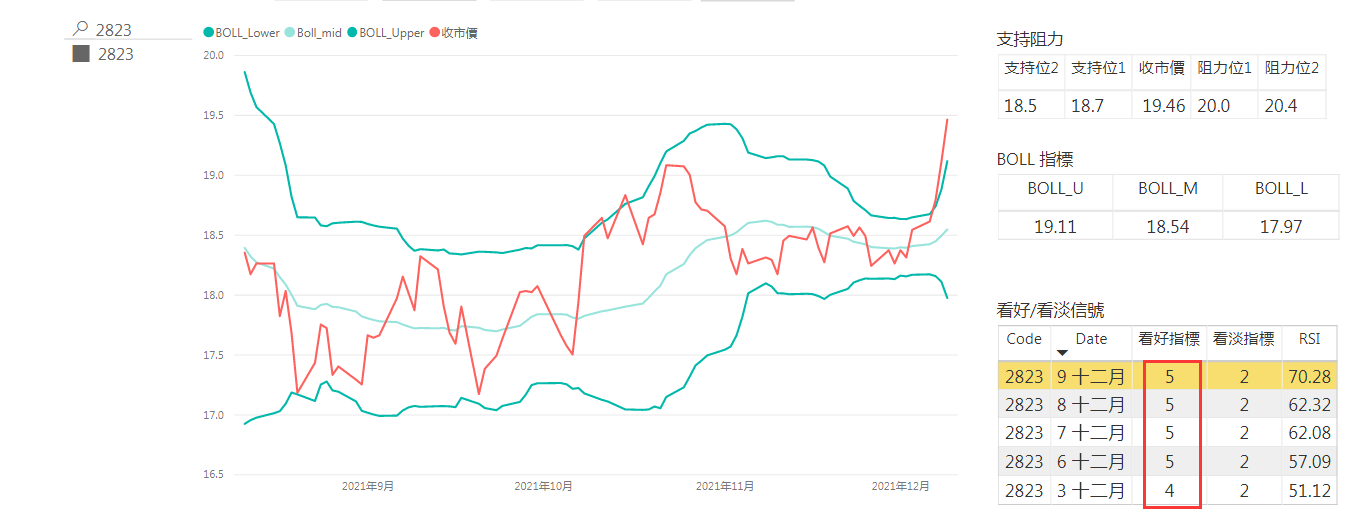
Task: Click the 2021年11月 x-axis label
Action: tap(725, 486)
